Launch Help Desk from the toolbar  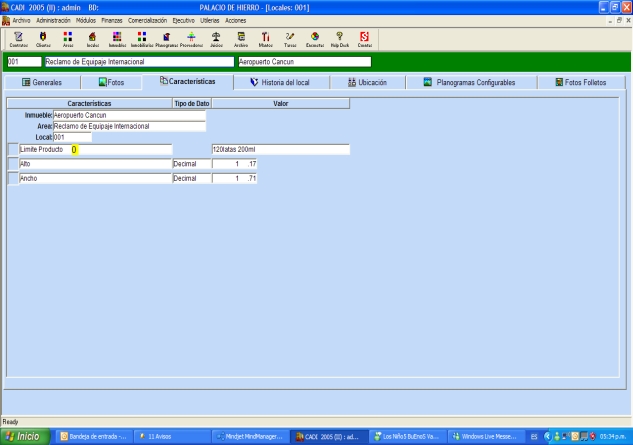(340, 39)
